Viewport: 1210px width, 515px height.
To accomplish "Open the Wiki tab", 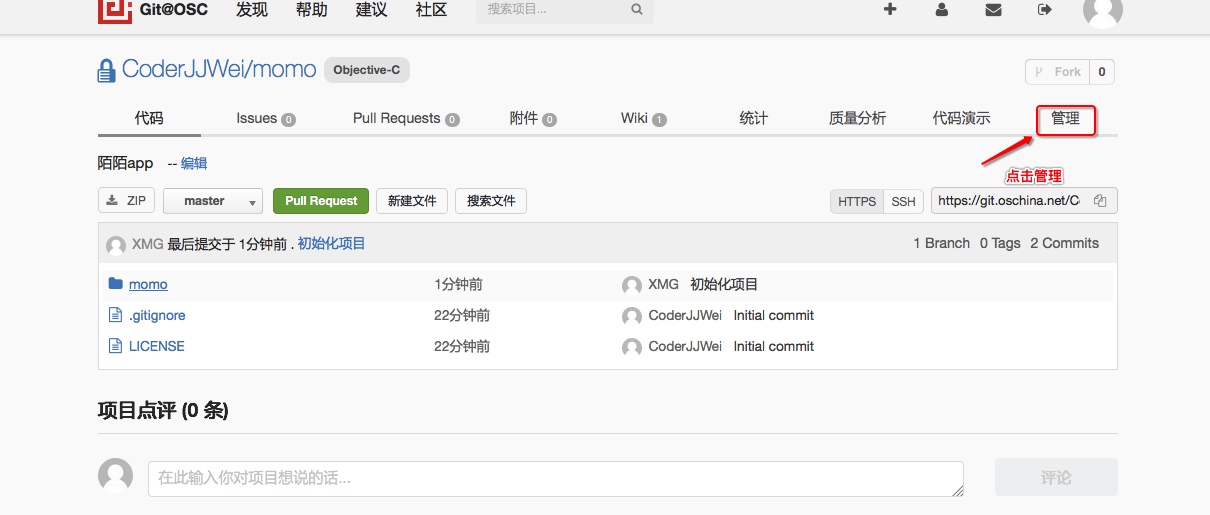I will pyautogui.click(x=643, y=118).
